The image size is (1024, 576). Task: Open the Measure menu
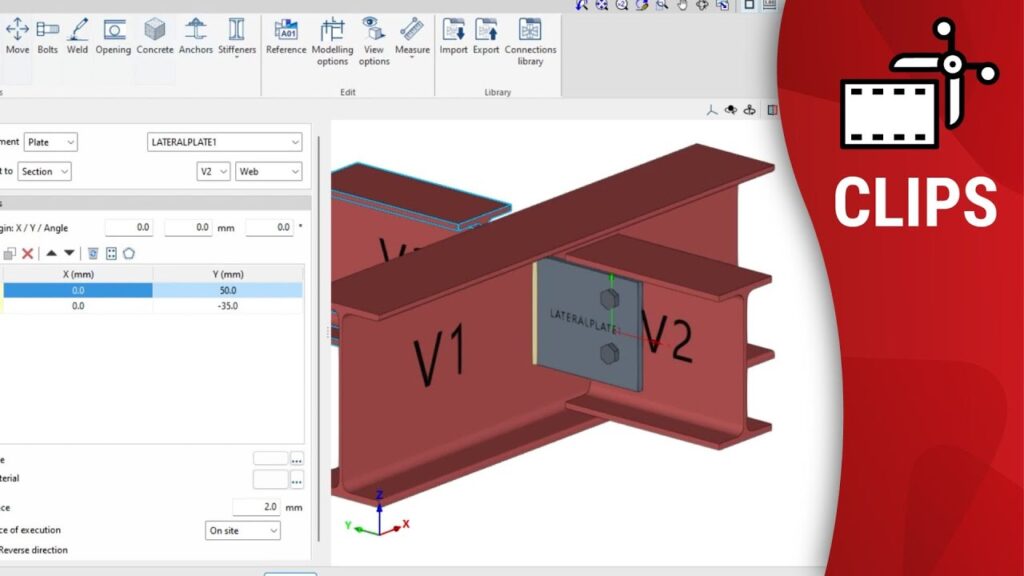point(412,41)
